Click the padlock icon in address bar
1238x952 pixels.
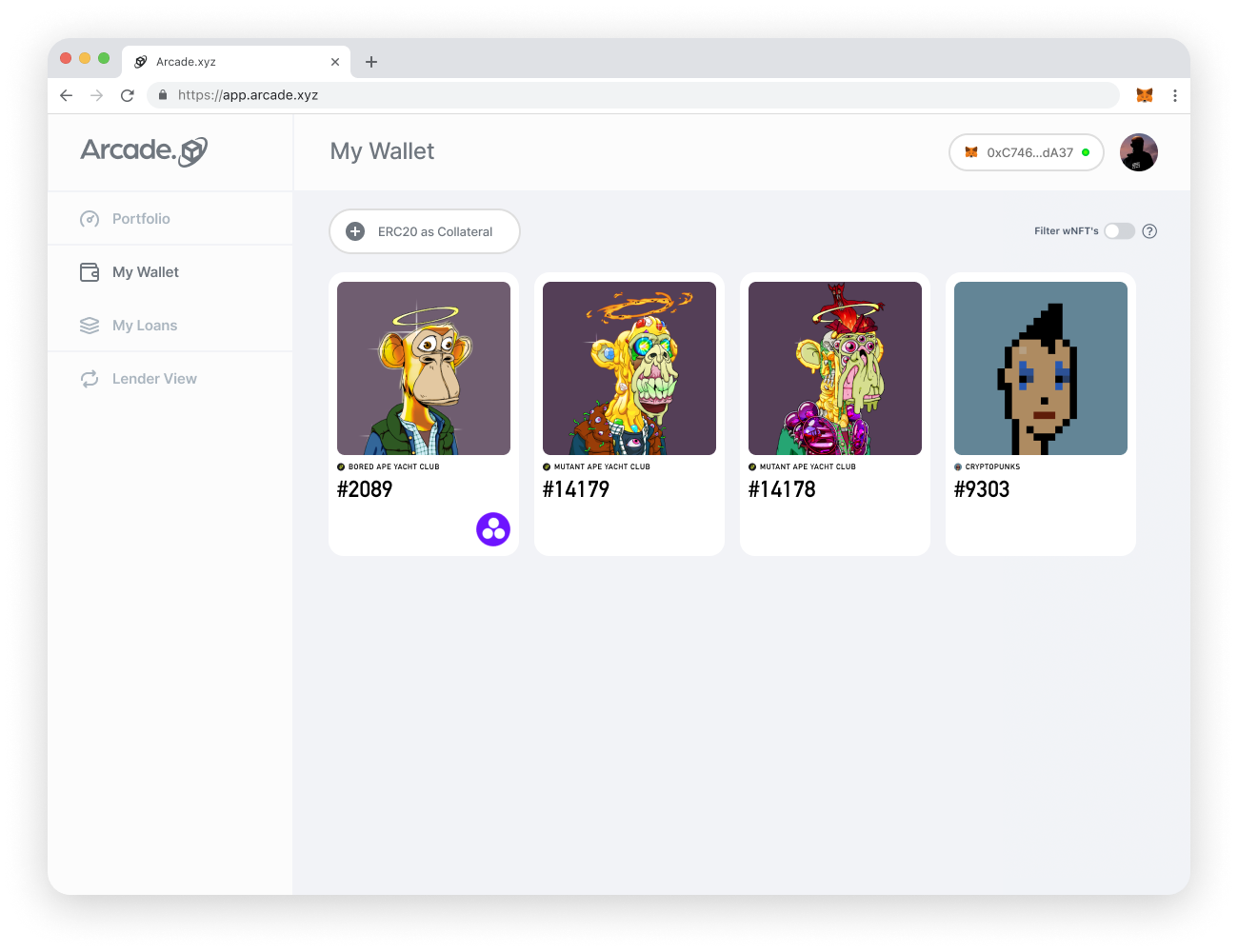click(163, 95)
